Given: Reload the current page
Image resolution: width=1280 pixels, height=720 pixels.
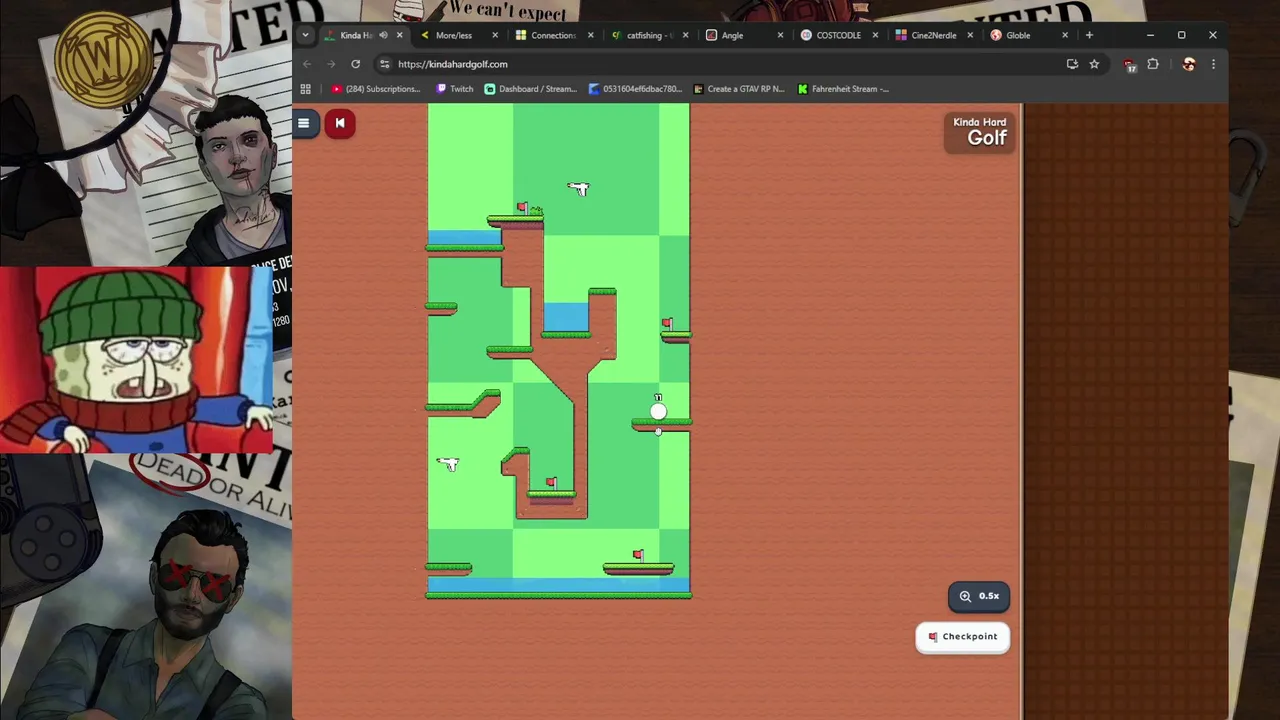Looking at the screenshot, I should click(355, 64).
